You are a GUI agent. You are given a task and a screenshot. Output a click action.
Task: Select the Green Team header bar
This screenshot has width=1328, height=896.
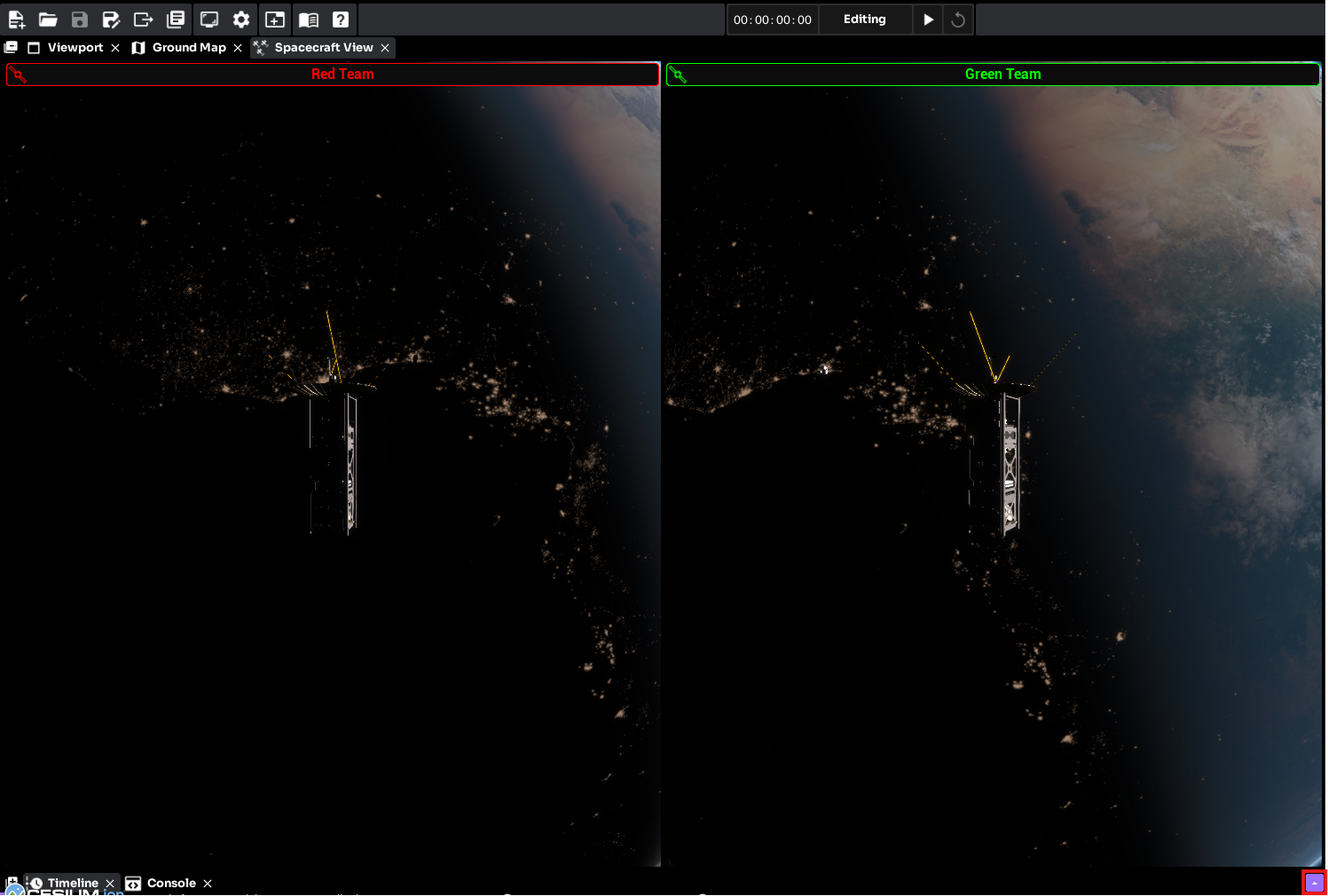point(1002,75)
